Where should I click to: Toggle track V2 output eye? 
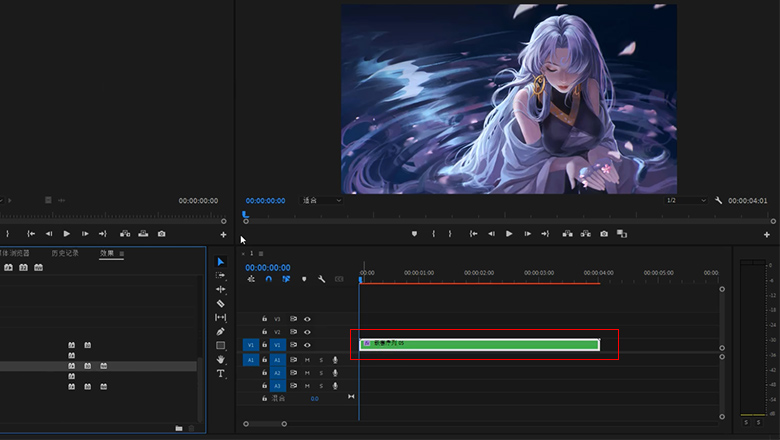[x=307, y=332]
